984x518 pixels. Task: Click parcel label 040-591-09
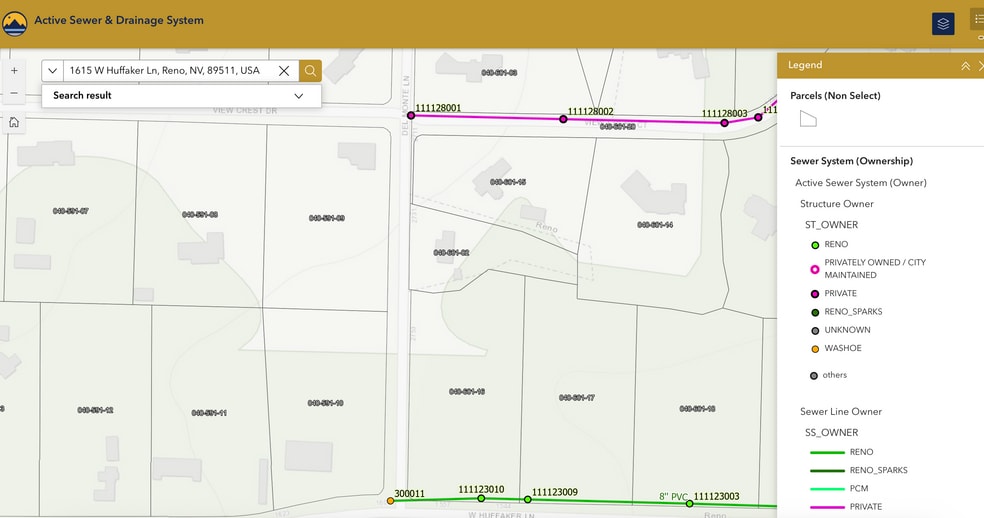click(x=326, y=218)
